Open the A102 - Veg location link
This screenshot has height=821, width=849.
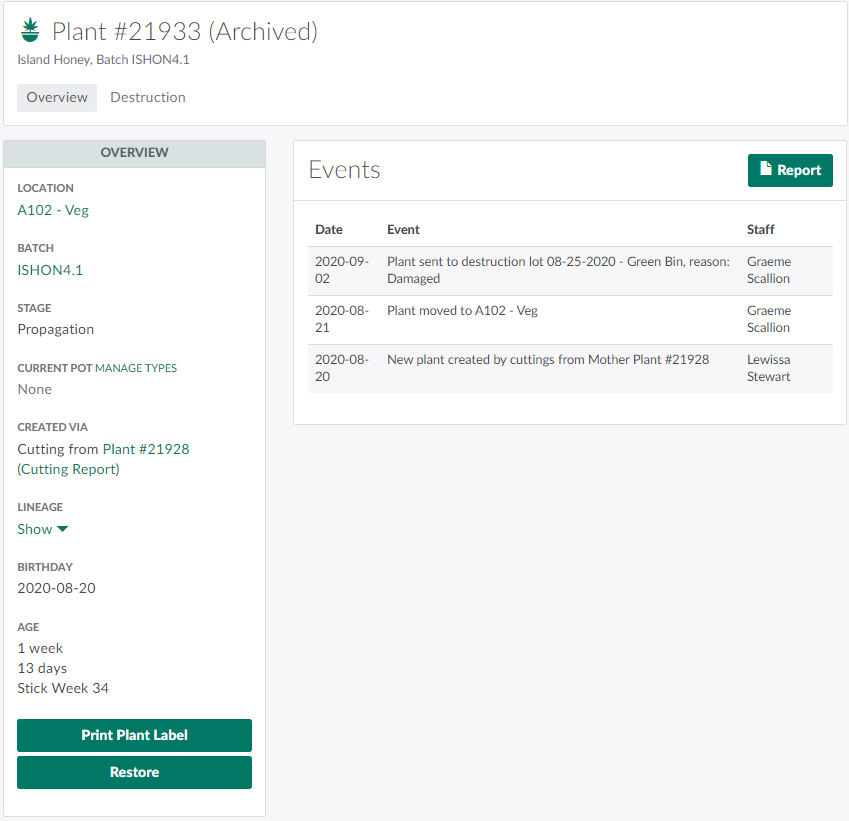(53, 210)
